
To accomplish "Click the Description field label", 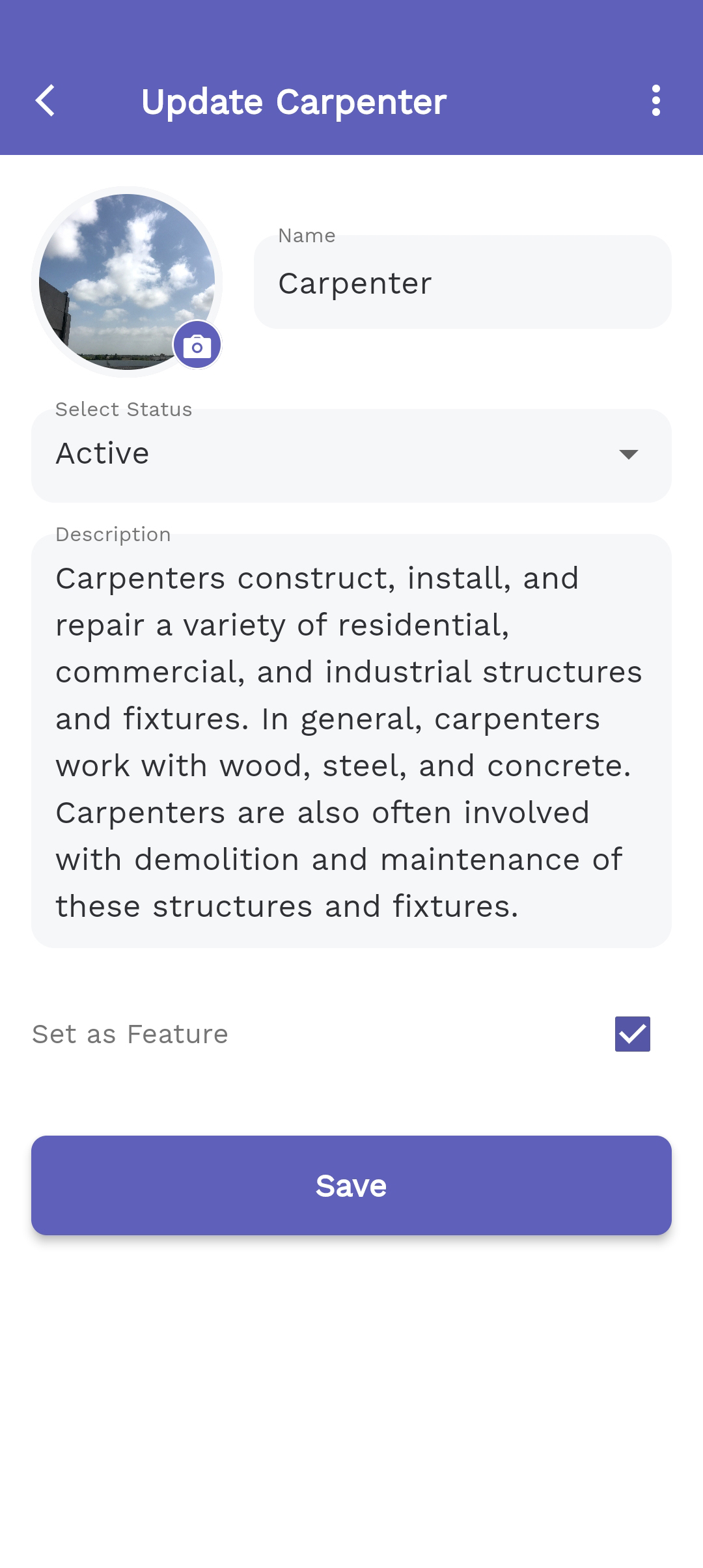I will [113, 535].
